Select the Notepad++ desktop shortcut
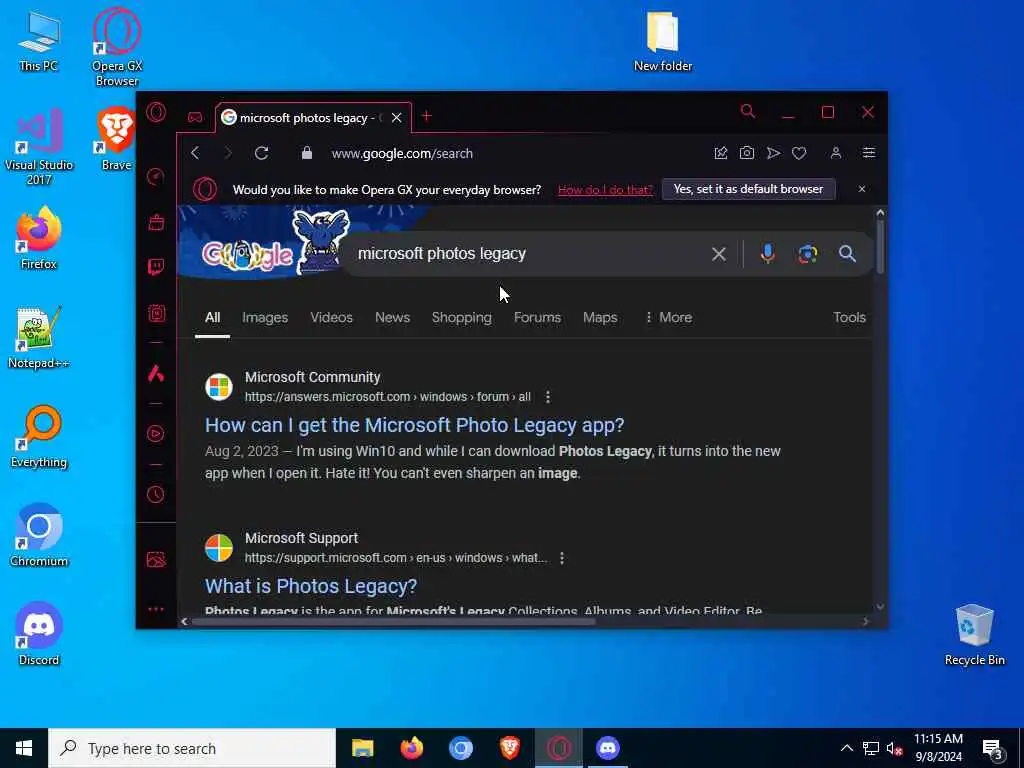Screen dimensions: 1024x768 pyautogui.click(x=39, y=338)
